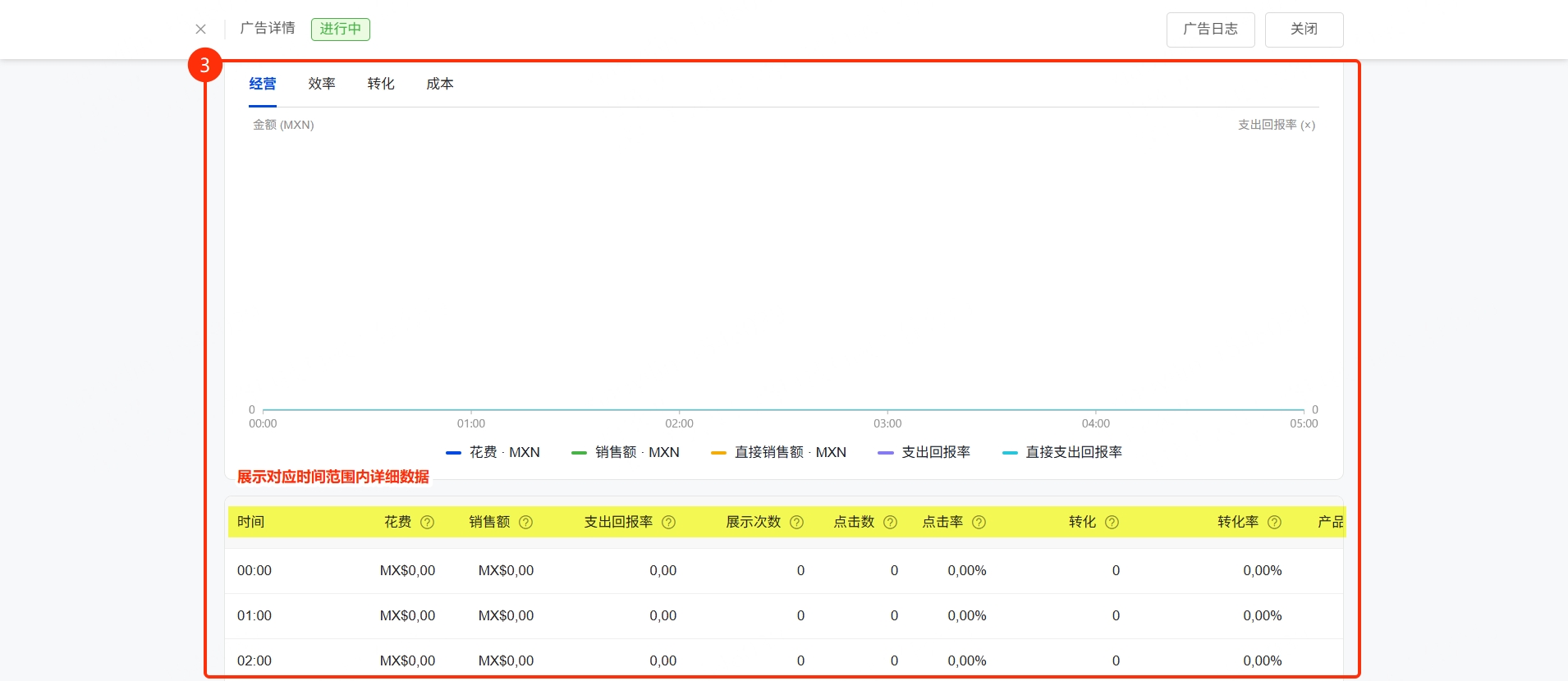Show help for the 点击数 column
Image resolution: width=1568 pixels, height=681 pixels.
pyautogui.click(x=890, y=522)
